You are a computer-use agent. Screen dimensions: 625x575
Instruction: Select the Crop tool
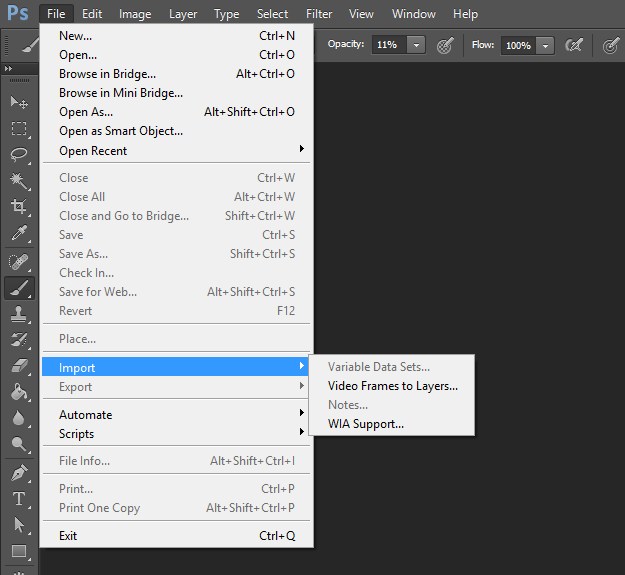click(x=19, y=206)
